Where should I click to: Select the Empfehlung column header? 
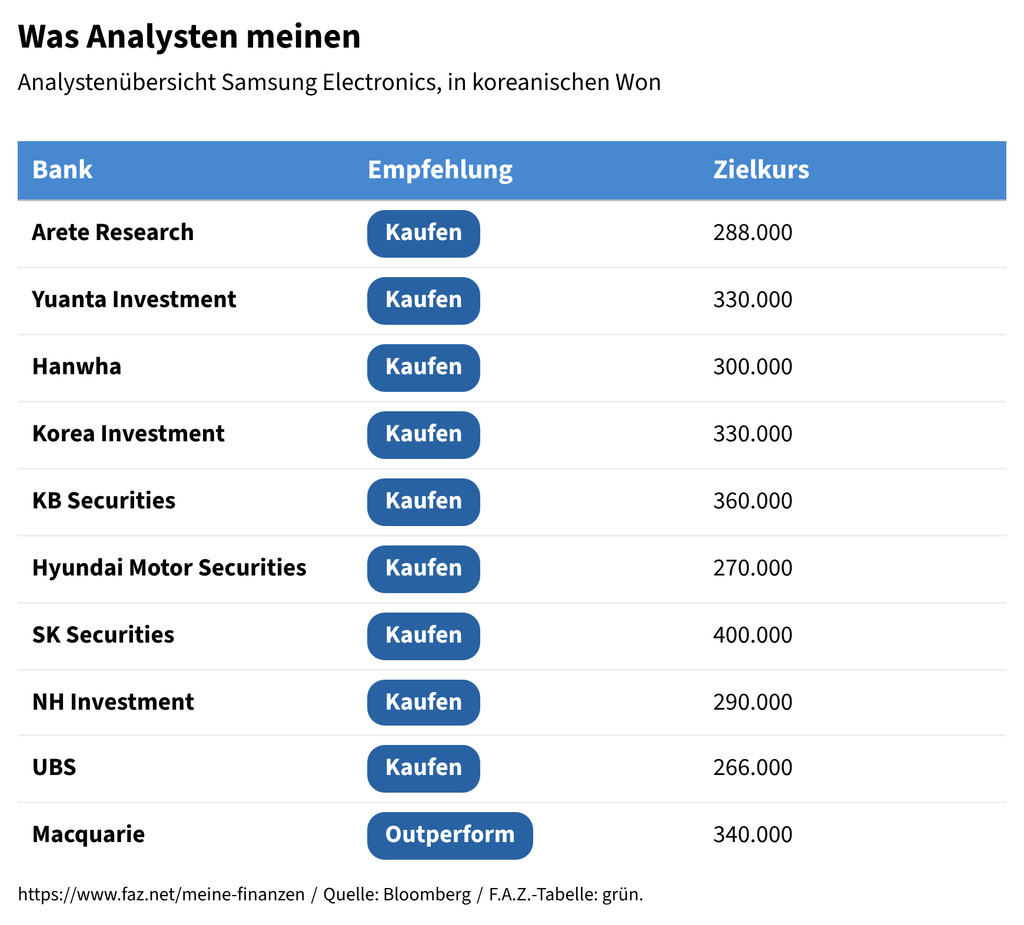[439, 170]
